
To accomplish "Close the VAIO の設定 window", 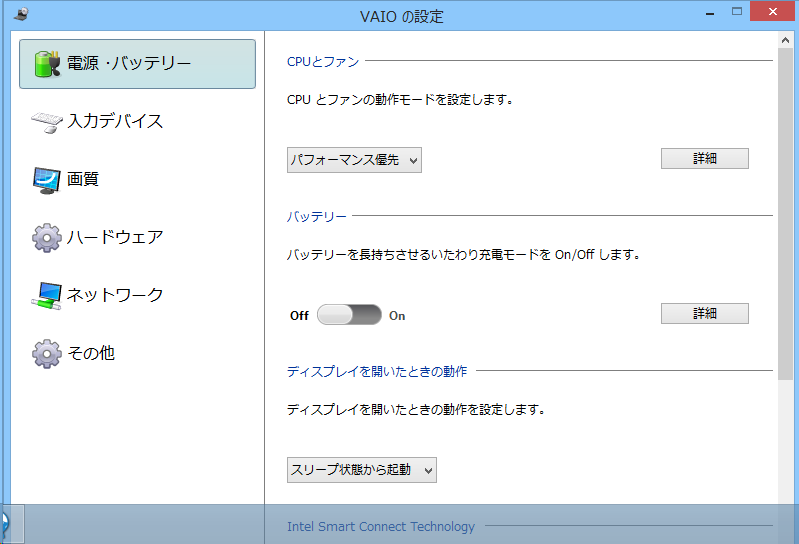I will tap(773, 11).
